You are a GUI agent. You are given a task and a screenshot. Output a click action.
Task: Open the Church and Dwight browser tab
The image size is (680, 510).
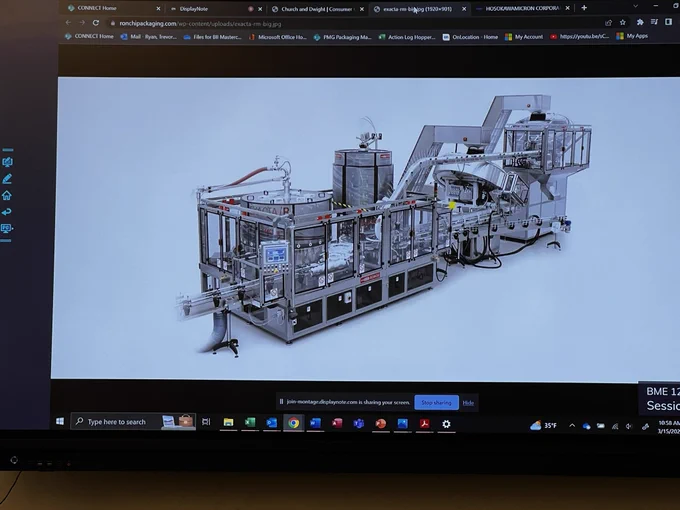tap(317, 9)
